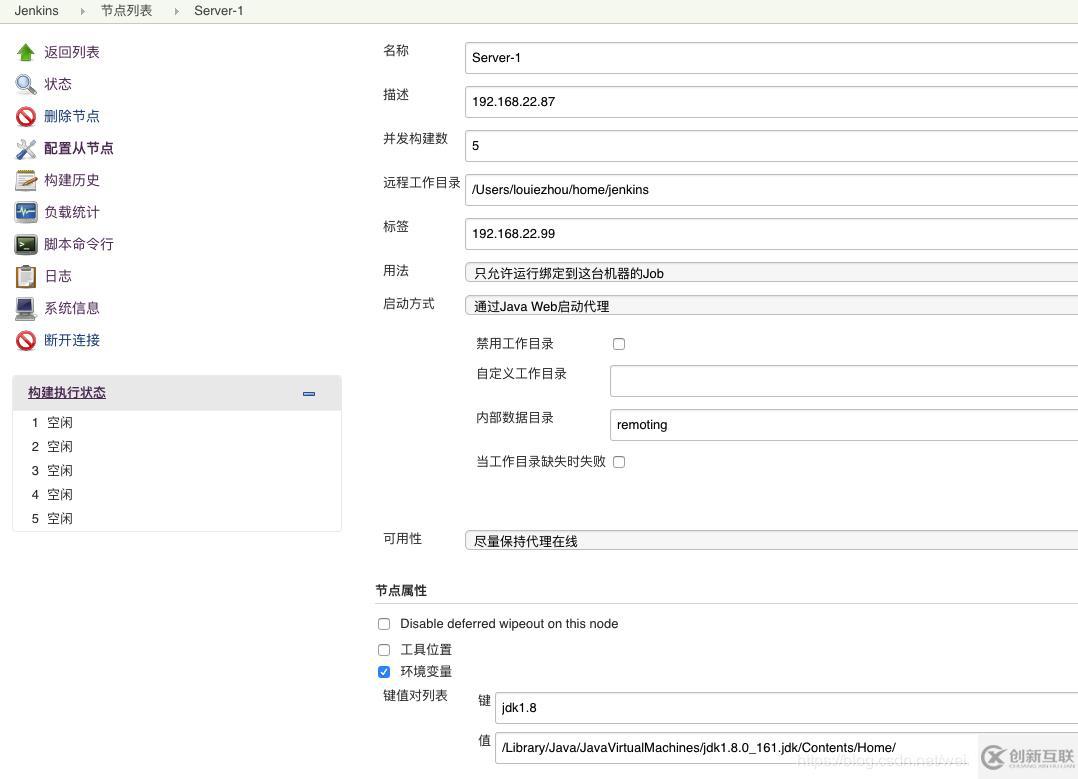Open 日志 via the clipboard icon
Viewport: 1078px width, 779px height.
pyautogui.click(x=26, y=275)
